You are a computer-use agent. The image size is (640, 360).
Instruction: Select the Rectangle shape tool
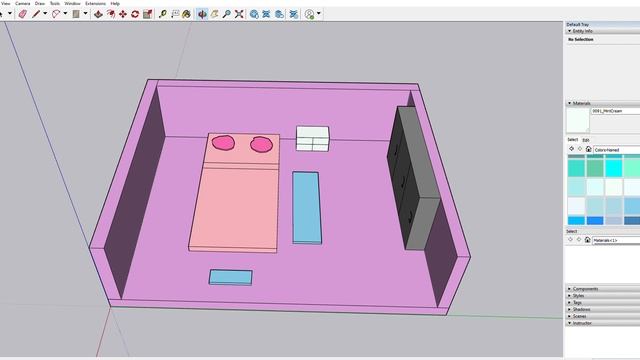[x=76, y=14]
